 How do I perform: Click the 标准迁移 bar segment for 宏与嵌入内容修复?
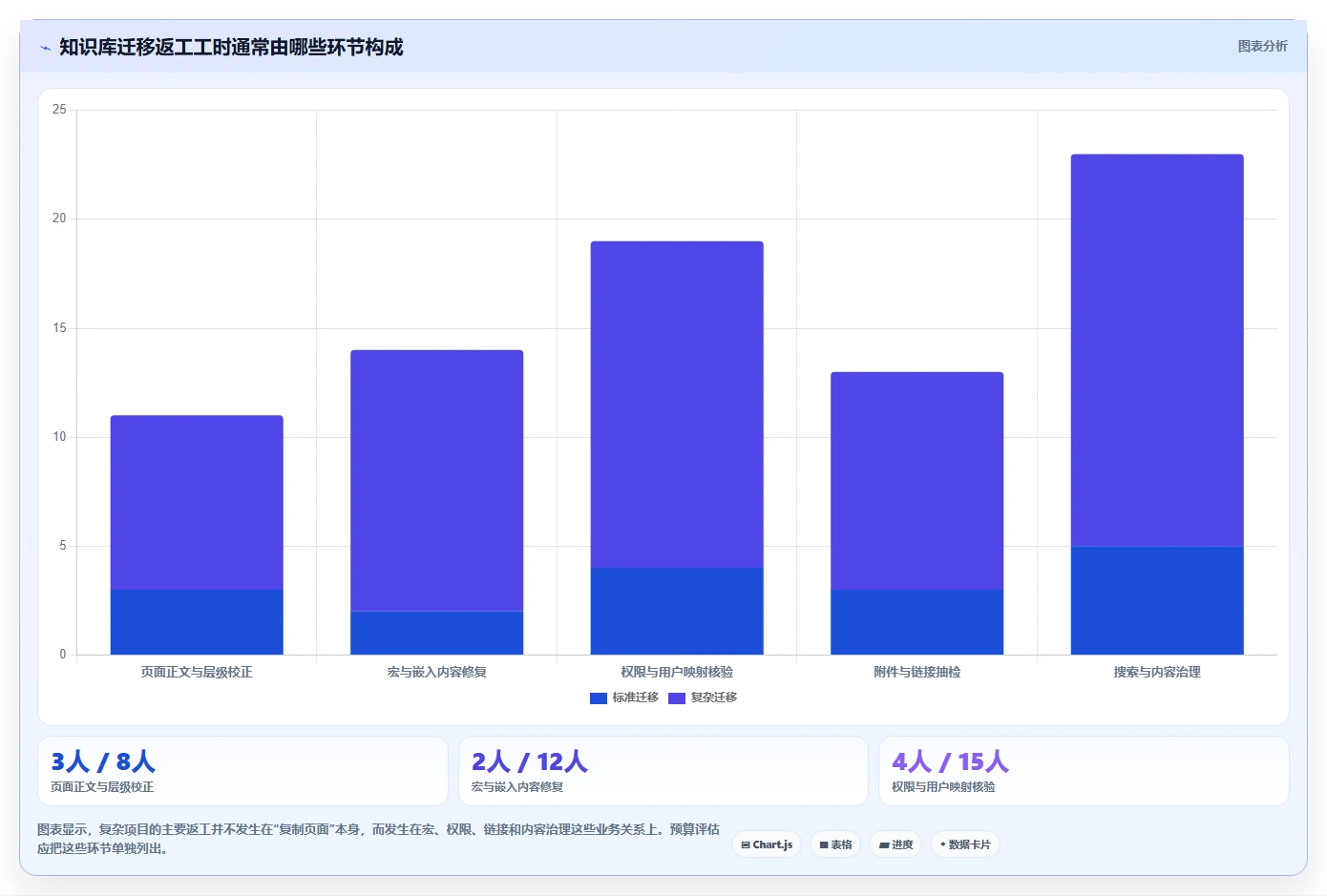(437, 633)
